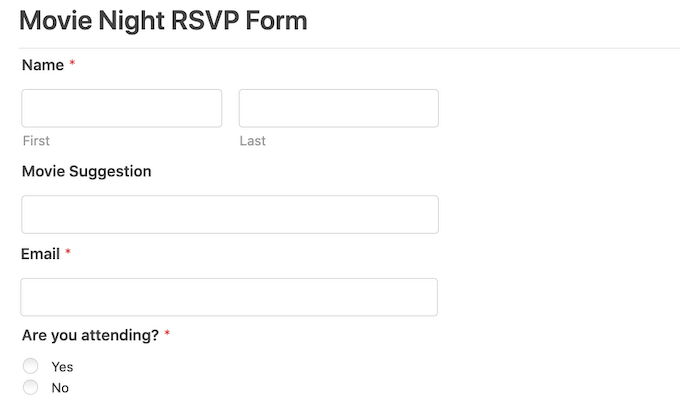Click the "First" sublabel under name box
Image resolution: width=680 pixels, height=400 pixels.
pyautogui.click(x=36, y=141)
